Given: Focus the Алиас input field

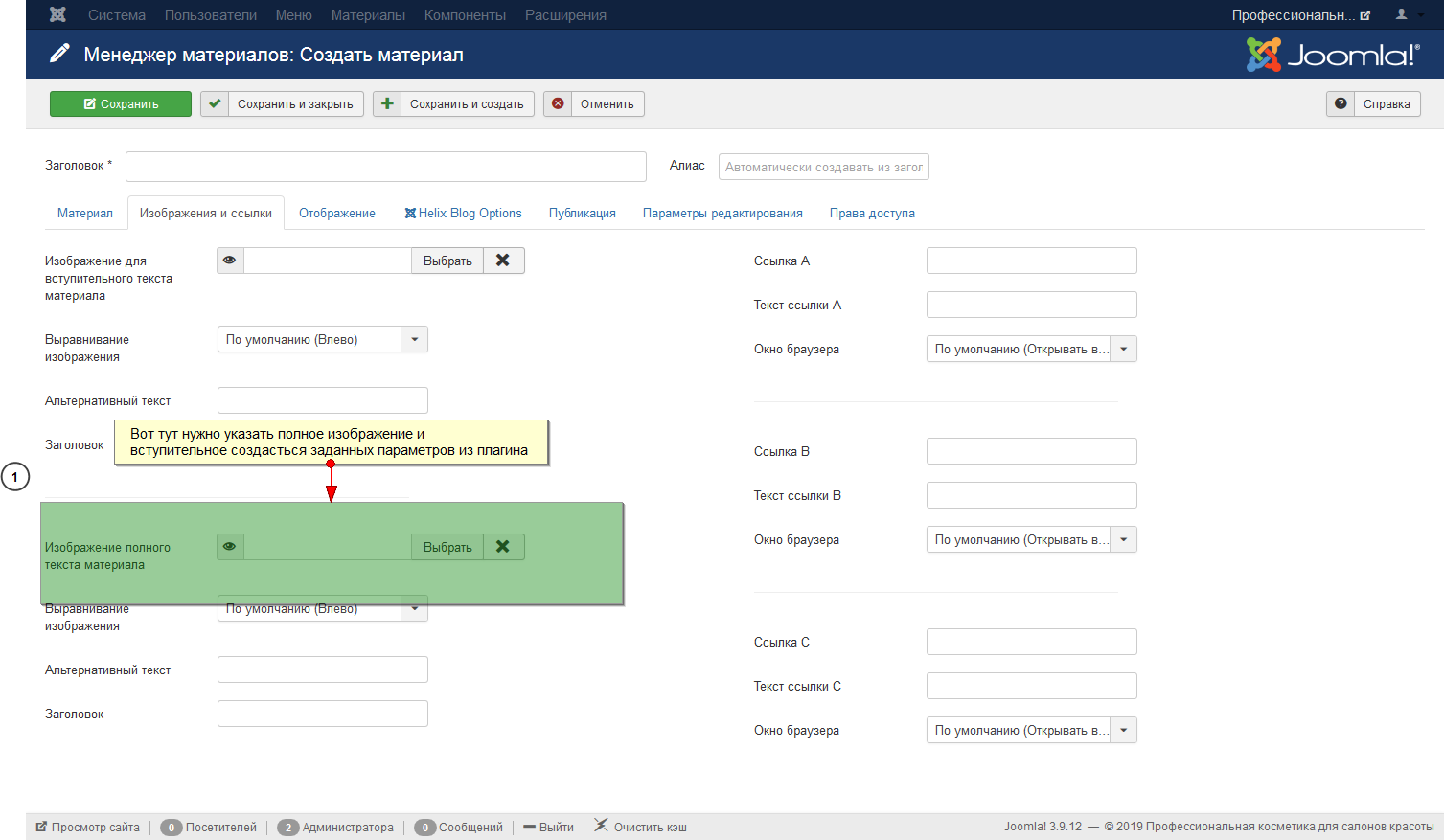Looking at the screenshot, I should coord(824,167).
